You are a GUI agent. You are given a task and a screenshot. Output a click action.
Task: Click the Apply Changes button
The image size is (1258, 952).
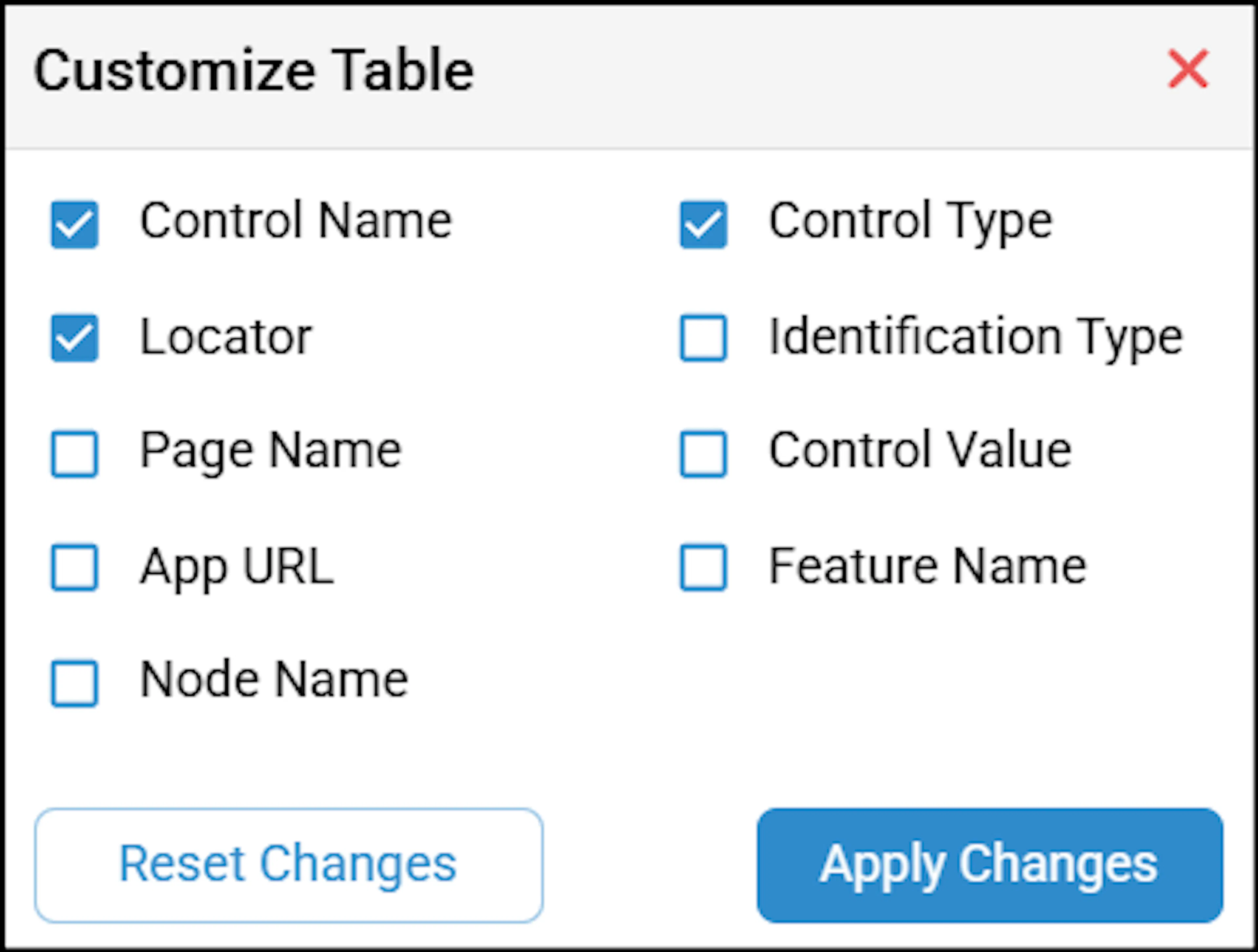990,865
